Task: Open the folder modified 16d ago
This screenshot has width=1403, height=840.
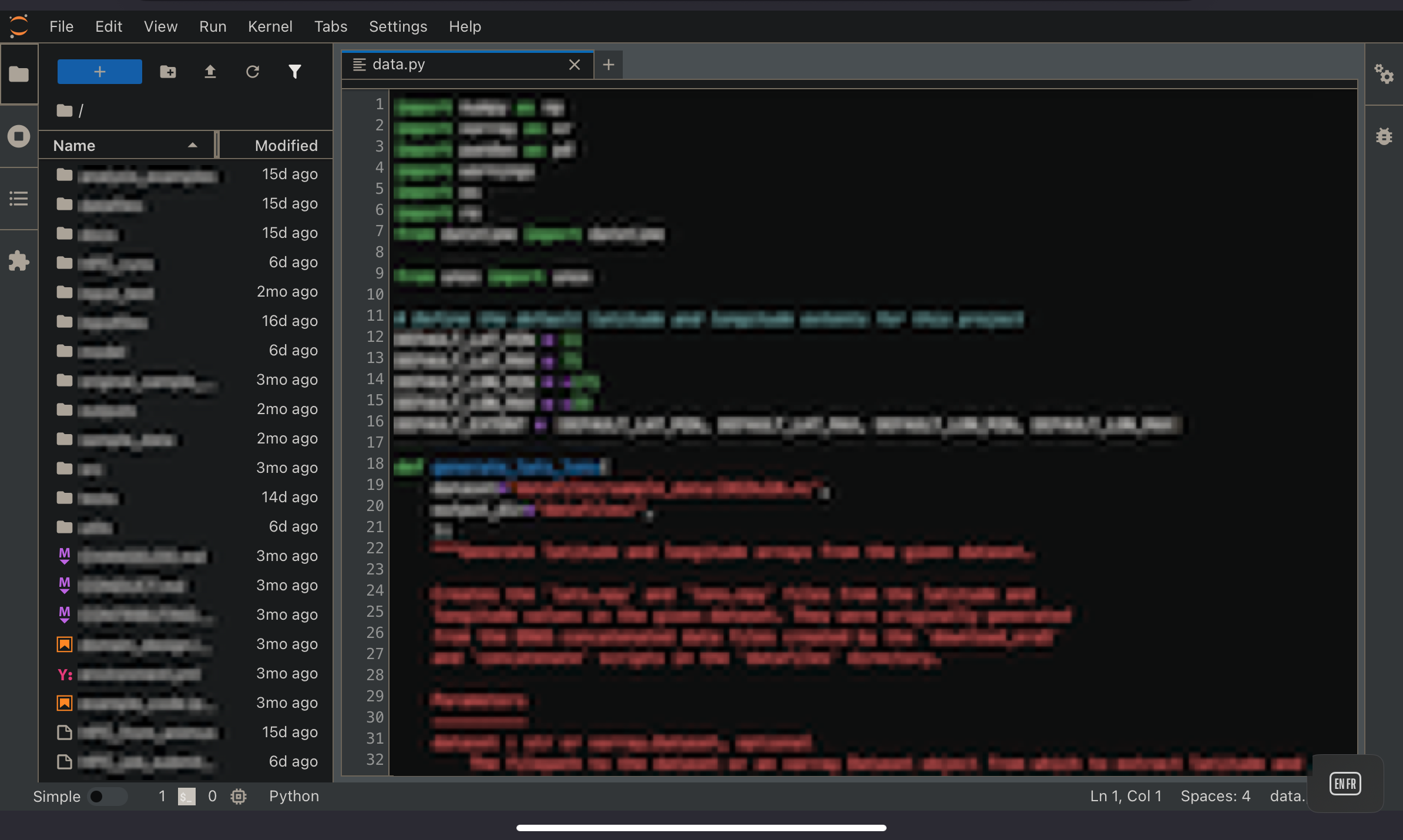Action: [186, 321]
